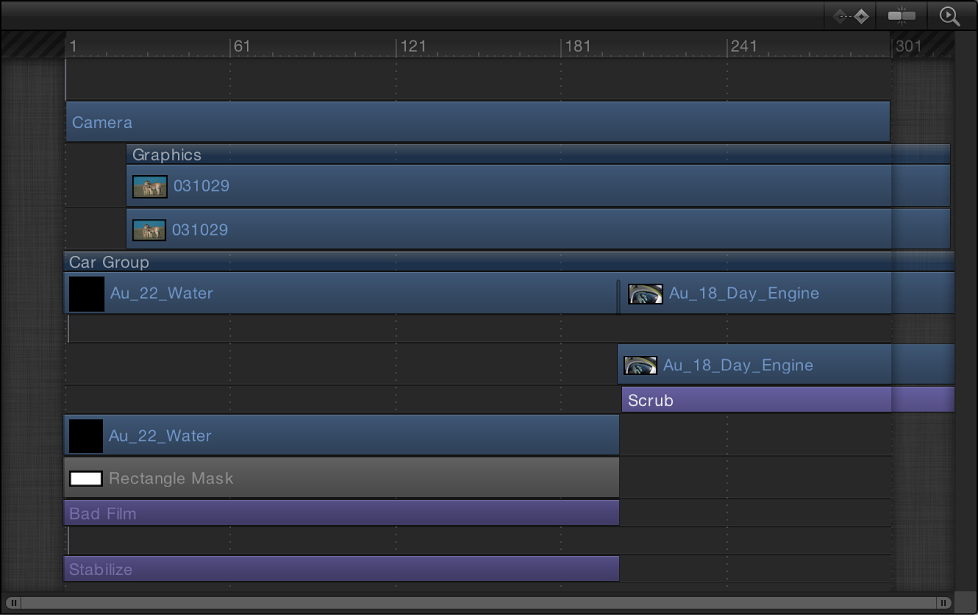Toggle timeline snapping button
The height and width of the screenshot is (616, 978).
[x=902, y=16]
